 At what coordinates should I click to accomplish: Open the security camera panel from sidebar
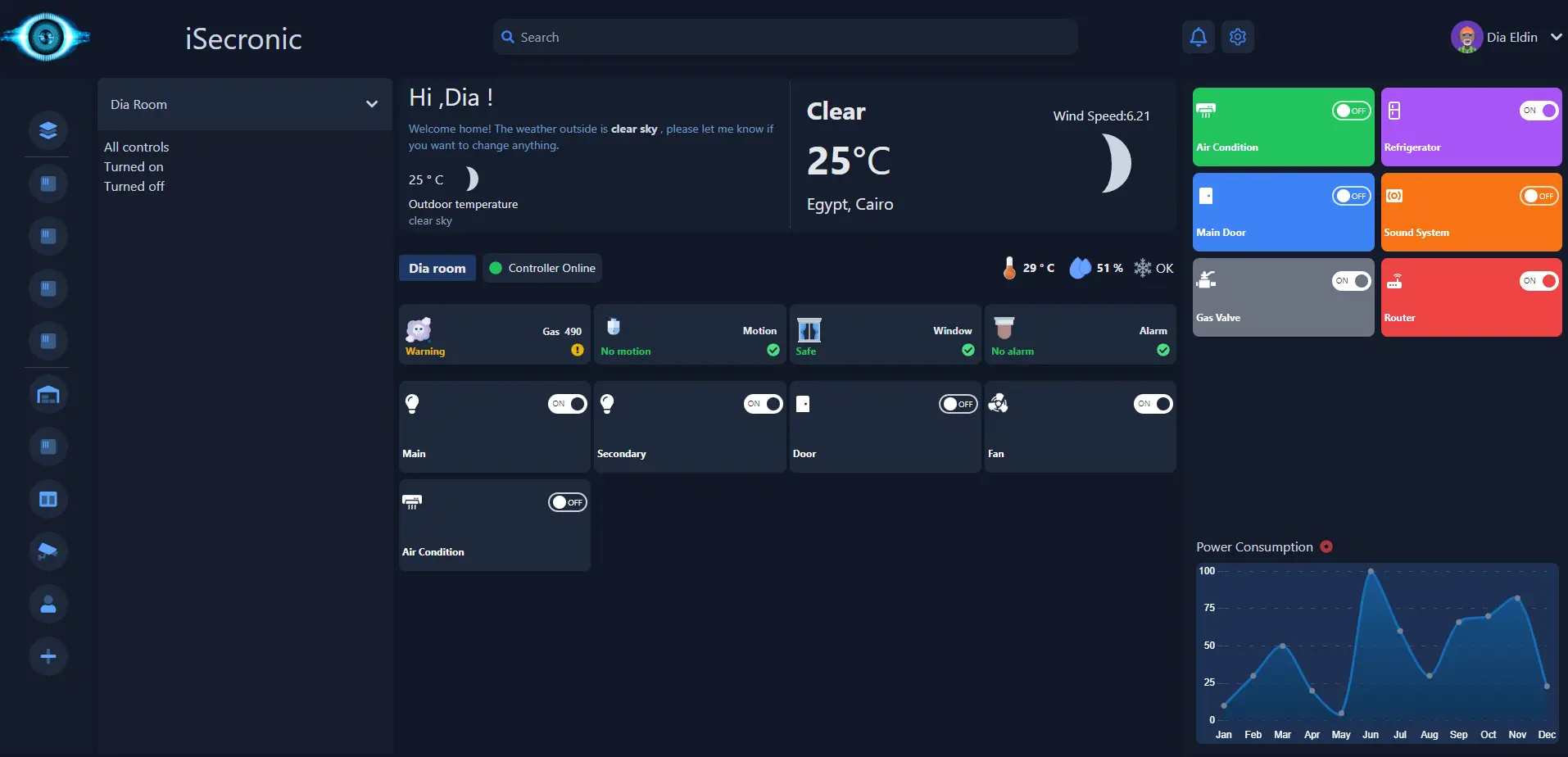tap(48, 551)
